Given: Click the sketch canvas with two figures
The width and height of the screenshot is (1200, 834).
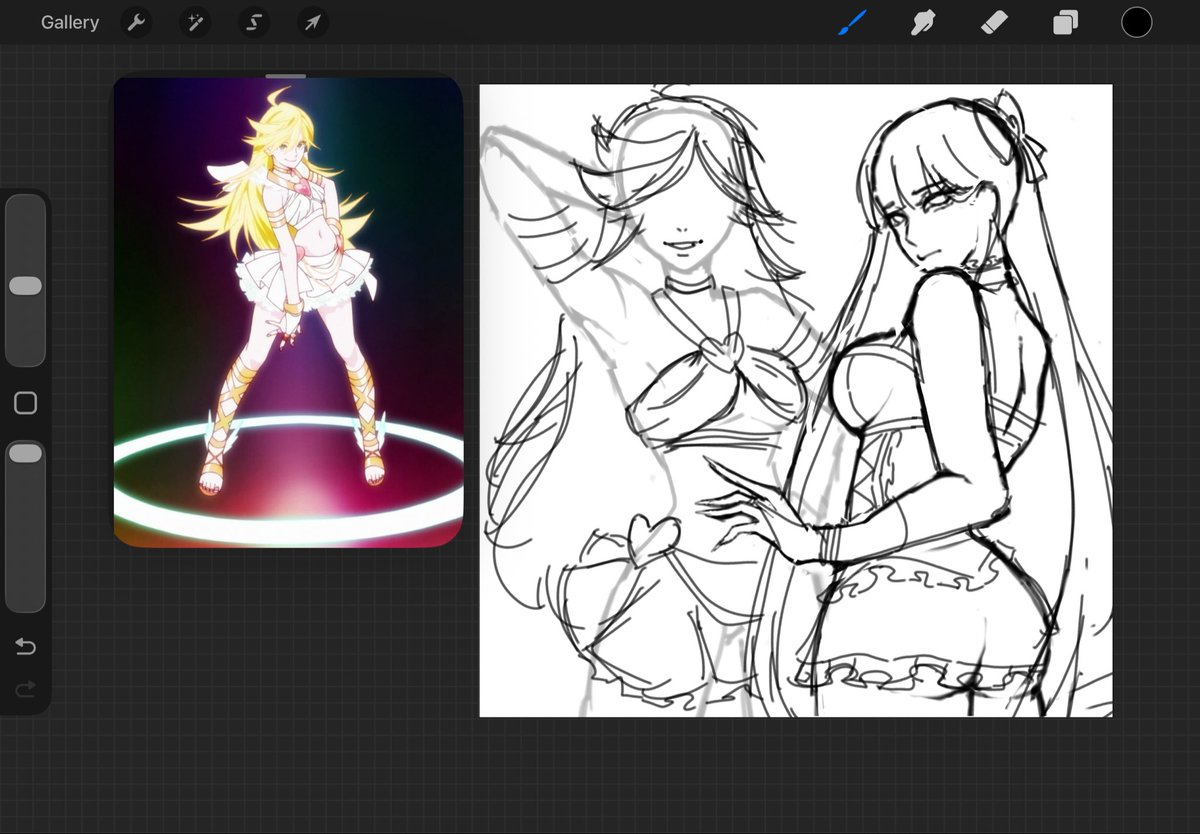Looking at the screenshot, I should pyautogui.click(x=796, y=400).
